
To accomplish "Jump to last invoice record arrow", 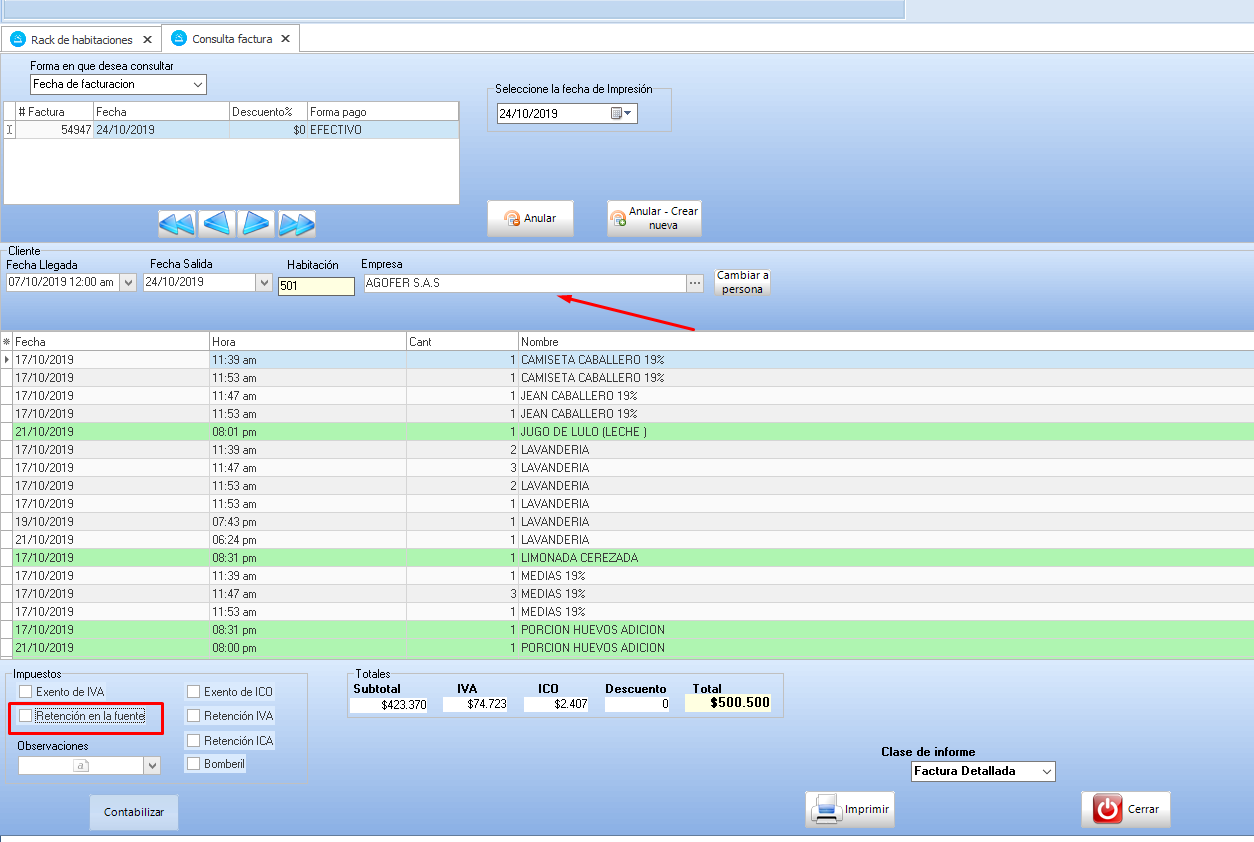I will (297, 224).
